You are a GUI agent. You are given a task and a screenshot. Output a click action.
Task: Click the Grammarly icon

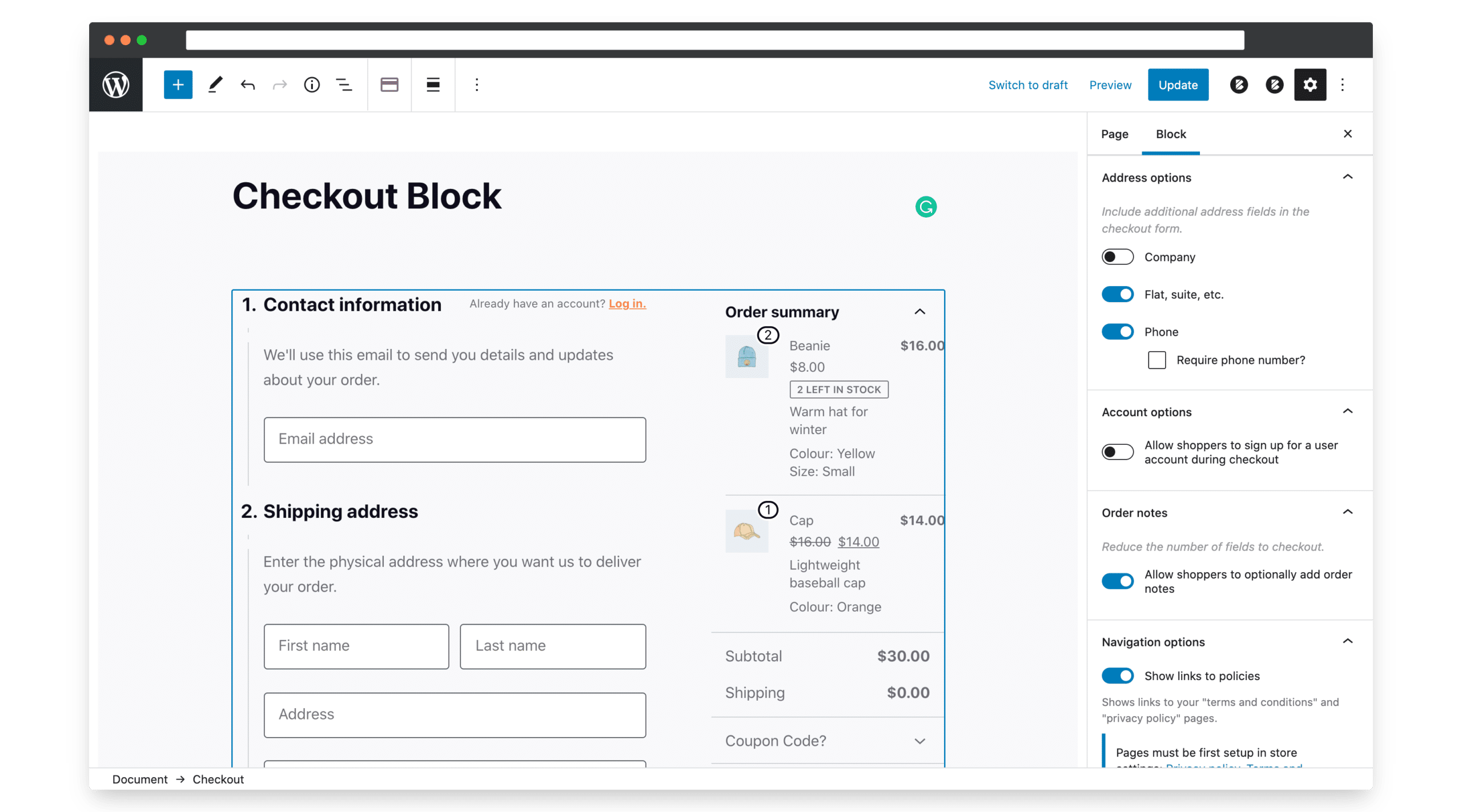click(x=926, y=207)
